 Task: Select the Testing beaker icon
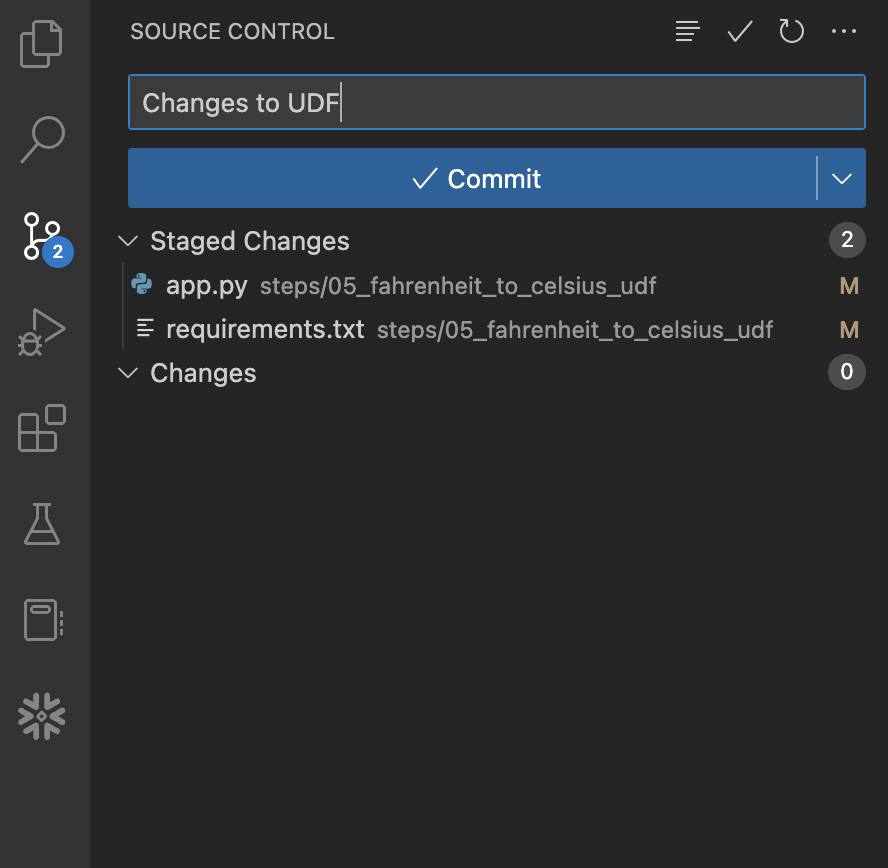click(x=41, y=524)
